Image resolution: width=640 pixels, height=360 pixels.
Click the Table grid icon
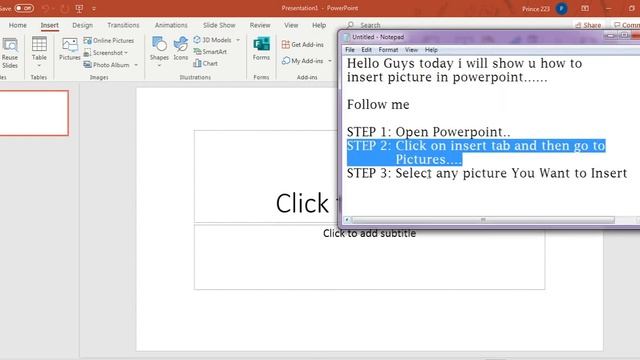pyautogui.click(x=39, y=44)
